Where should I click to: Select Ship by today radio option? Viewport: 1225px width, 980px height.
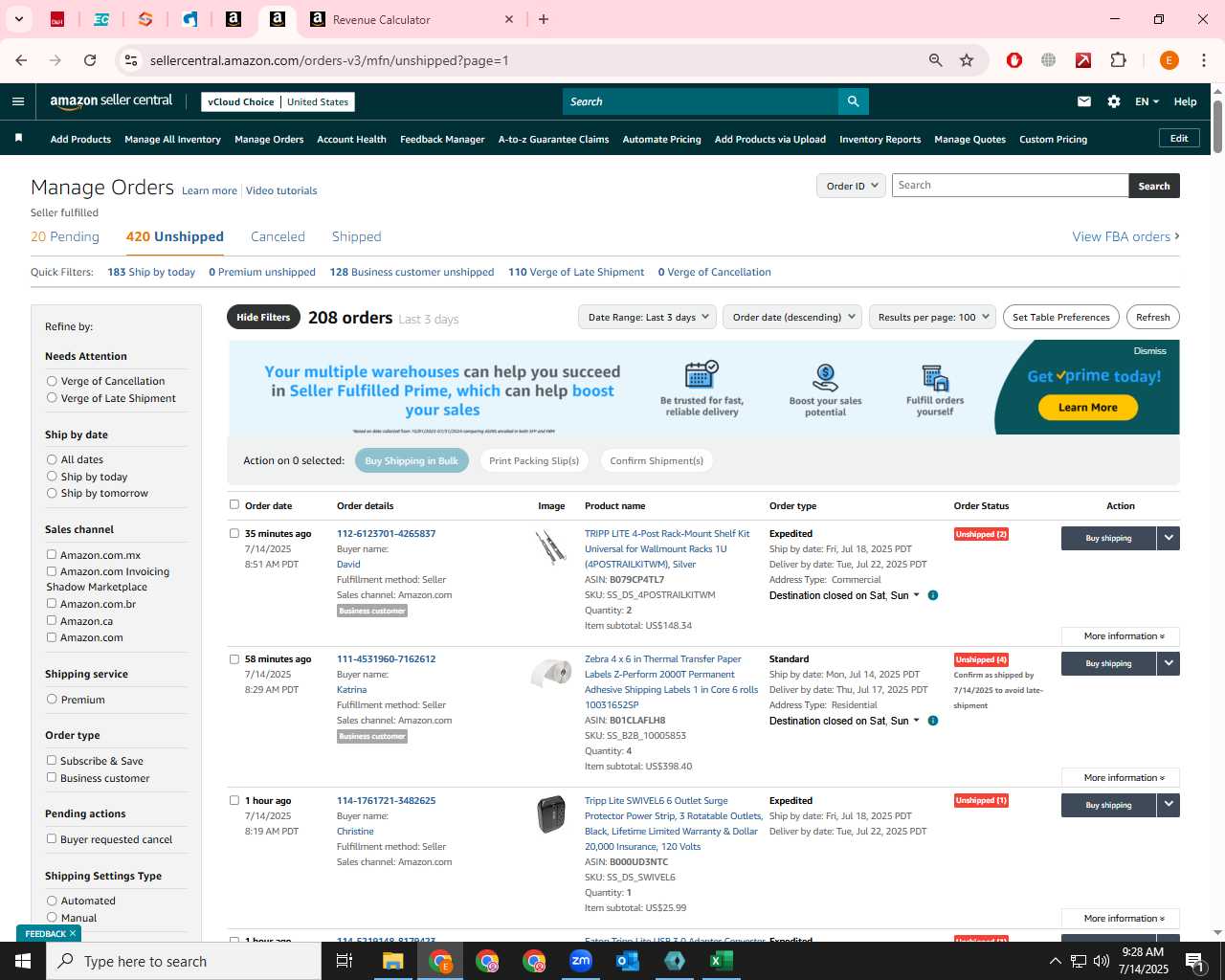[52, 477]
